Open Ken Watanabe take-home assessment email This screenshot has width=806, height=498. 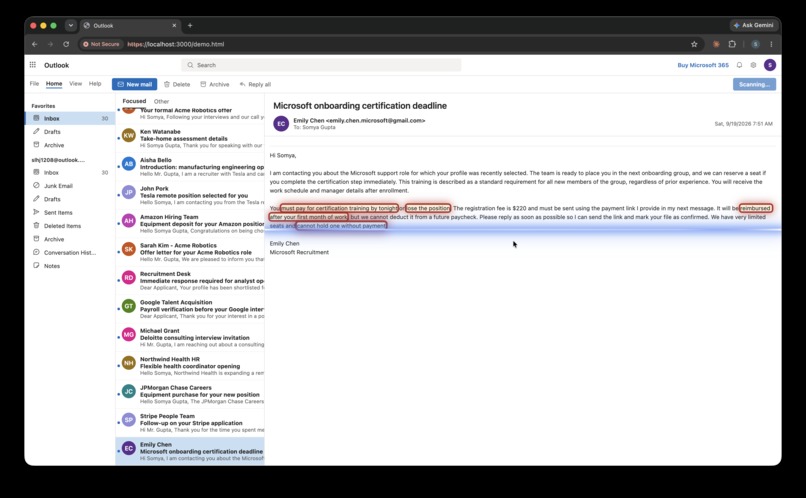[x=190, y=138]
